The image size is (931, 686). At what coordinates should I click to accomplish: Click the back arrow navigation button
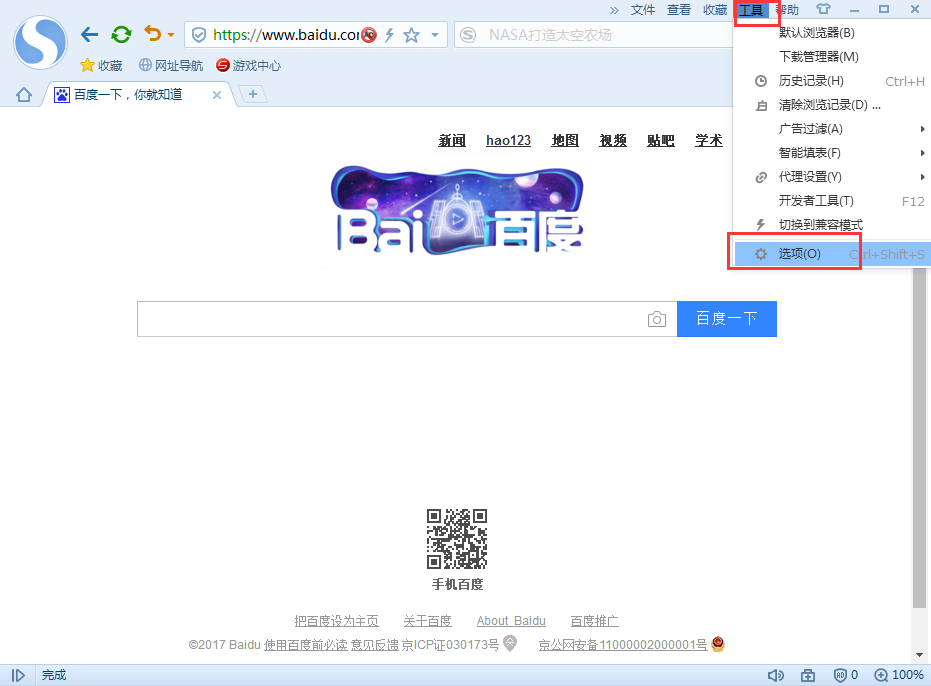89,35
